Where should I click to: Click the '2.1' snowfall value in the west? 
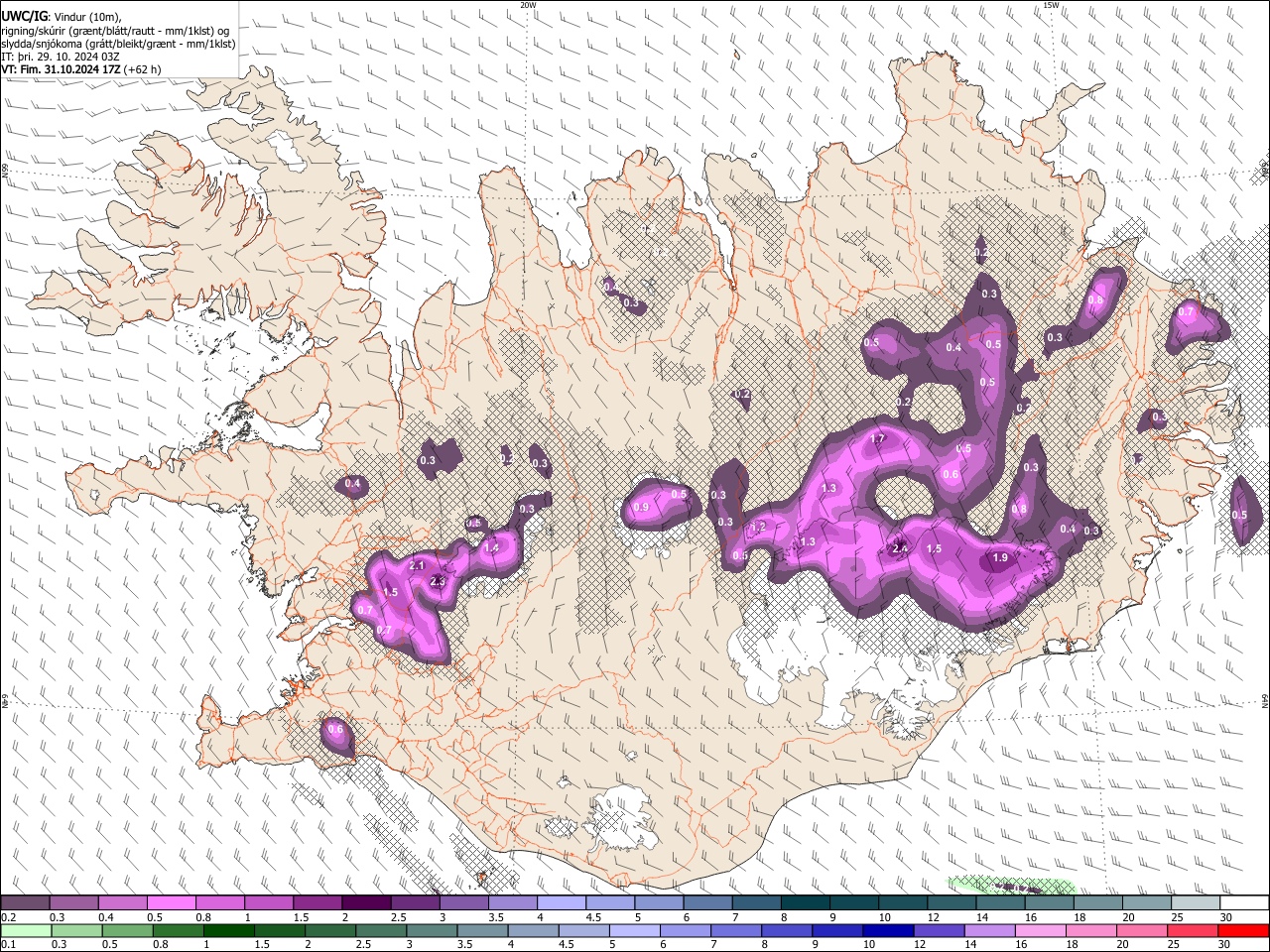tap(417, 566)
